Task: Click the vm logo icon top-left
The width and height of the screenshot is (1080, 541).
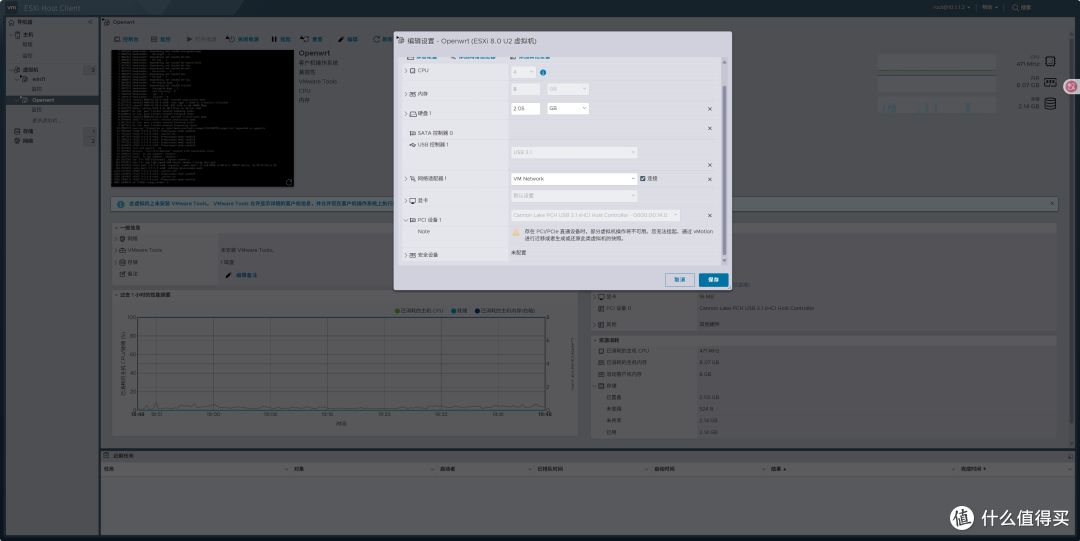Action: click(x=12, y=8)
